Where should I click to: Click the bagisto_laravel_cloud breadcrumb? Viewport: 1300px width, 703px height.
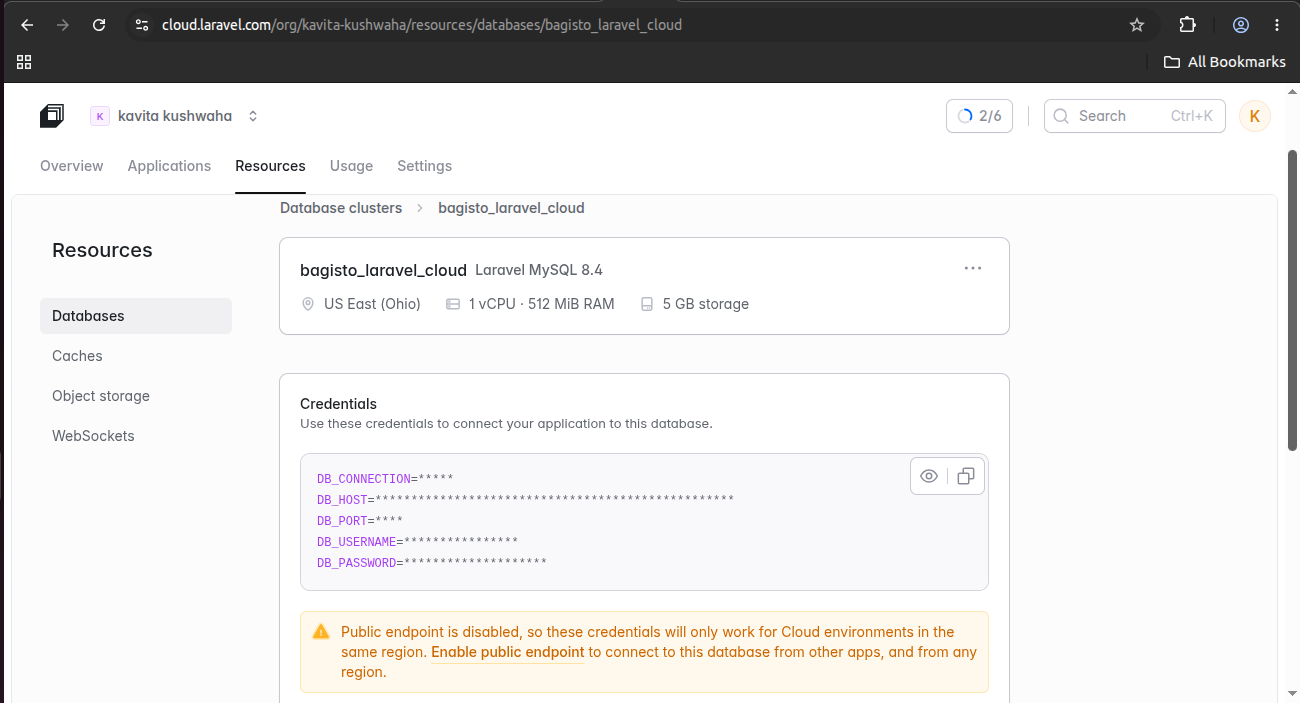click(x=511, y=208)
